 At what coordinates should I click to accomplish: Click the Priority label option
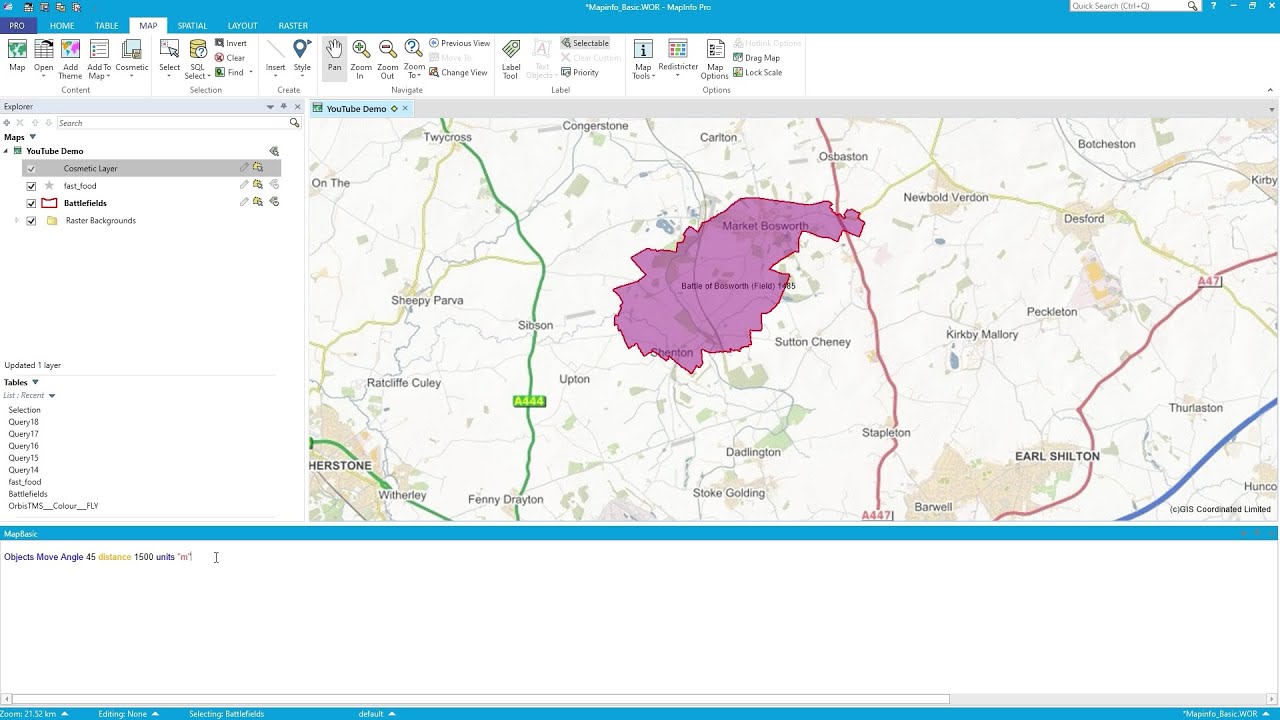pos(580,72)
